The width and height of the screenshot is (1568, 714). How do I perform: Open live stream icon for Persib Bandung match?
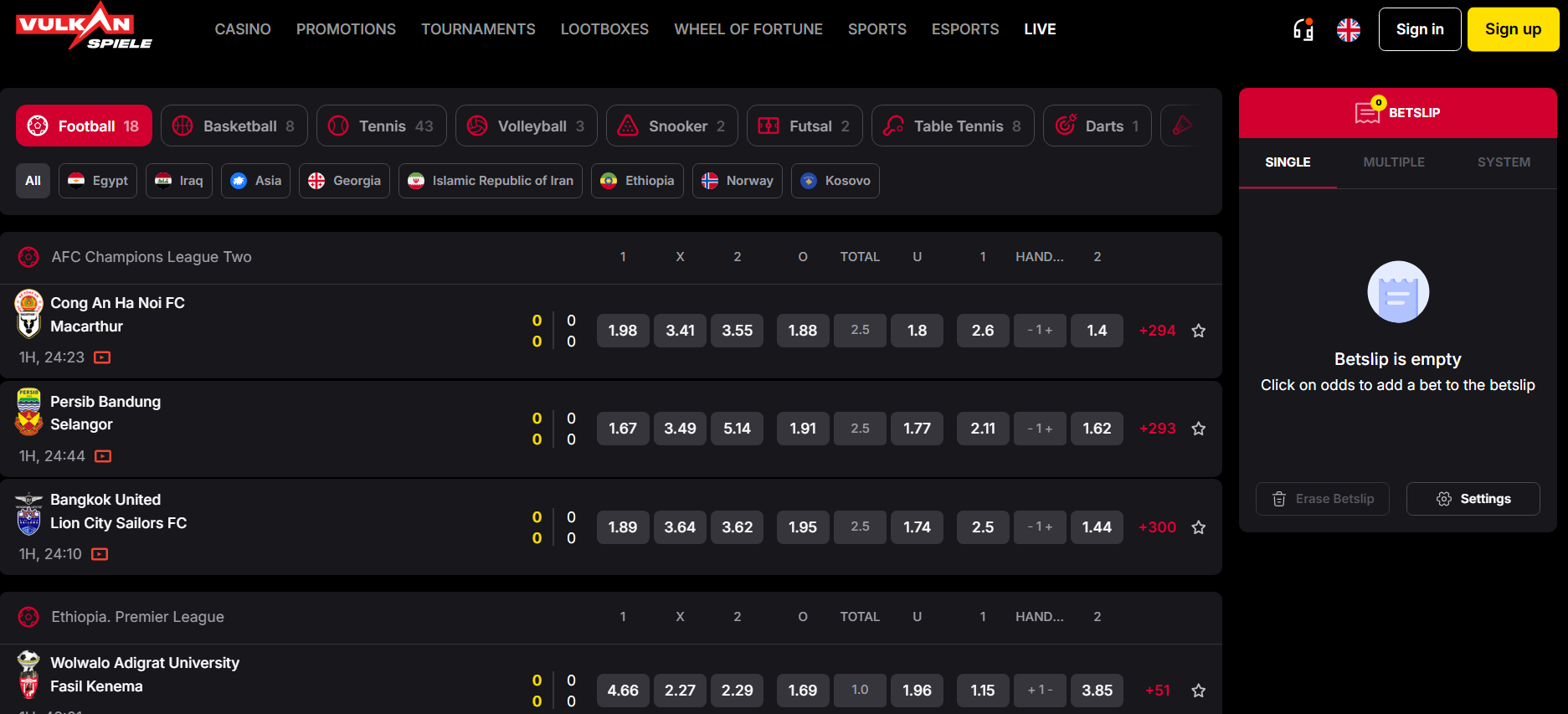tap(103, 456)
